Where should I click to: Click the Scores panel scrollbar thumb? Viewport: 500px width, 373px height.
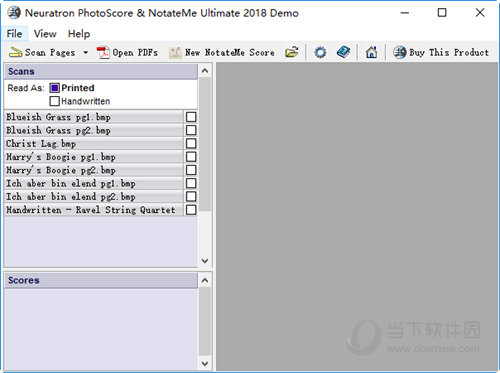click(205, 321)
